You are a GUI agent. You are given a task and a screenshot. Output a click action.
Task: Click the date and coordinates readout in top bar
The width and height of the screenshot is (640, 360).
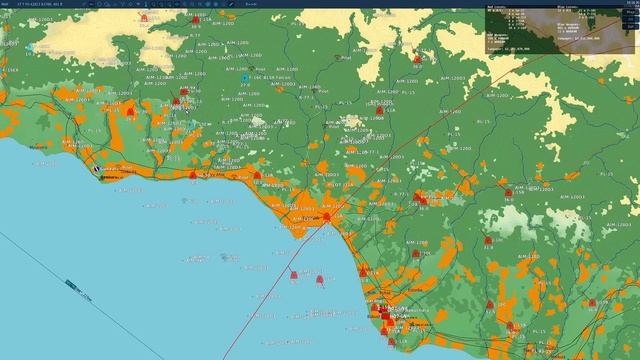point(40,4)
